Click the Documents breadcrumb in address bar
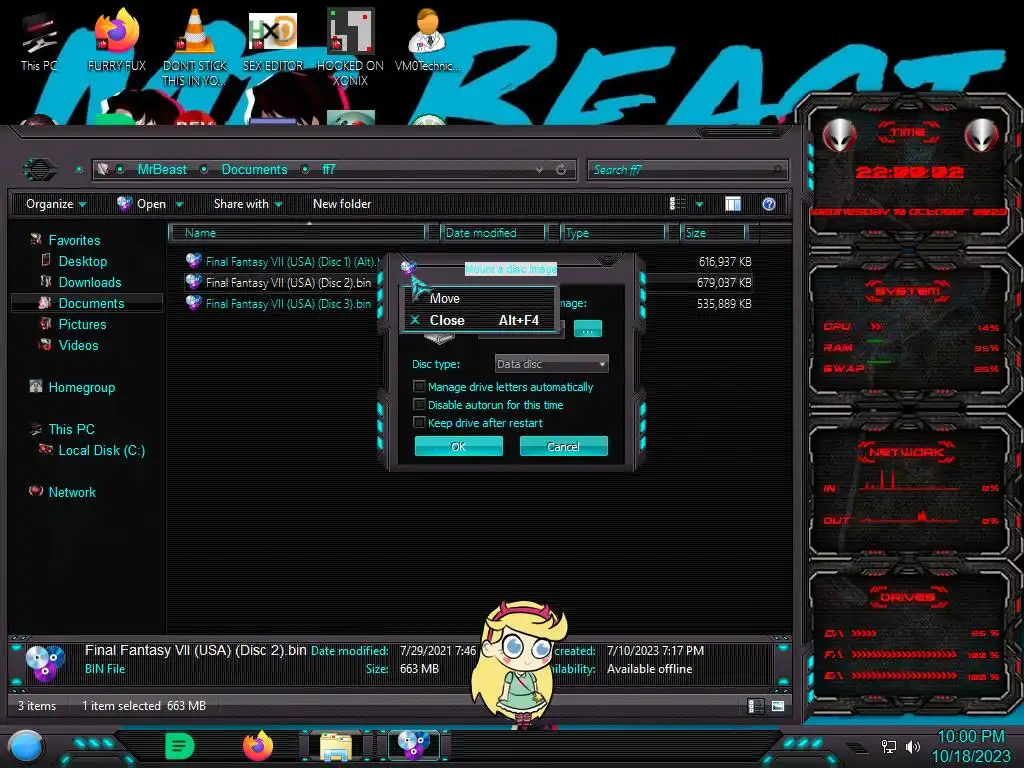Viewport: 1024px width, 768px height. 254,170
